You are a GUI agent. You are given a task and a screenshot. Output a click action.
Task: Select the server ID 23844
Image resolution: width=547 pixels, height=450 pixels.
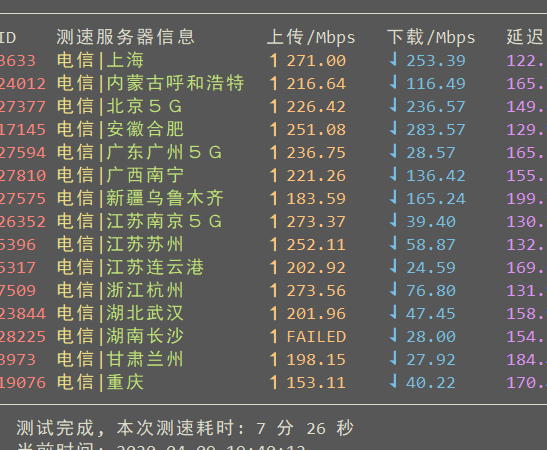click(23, 314)
